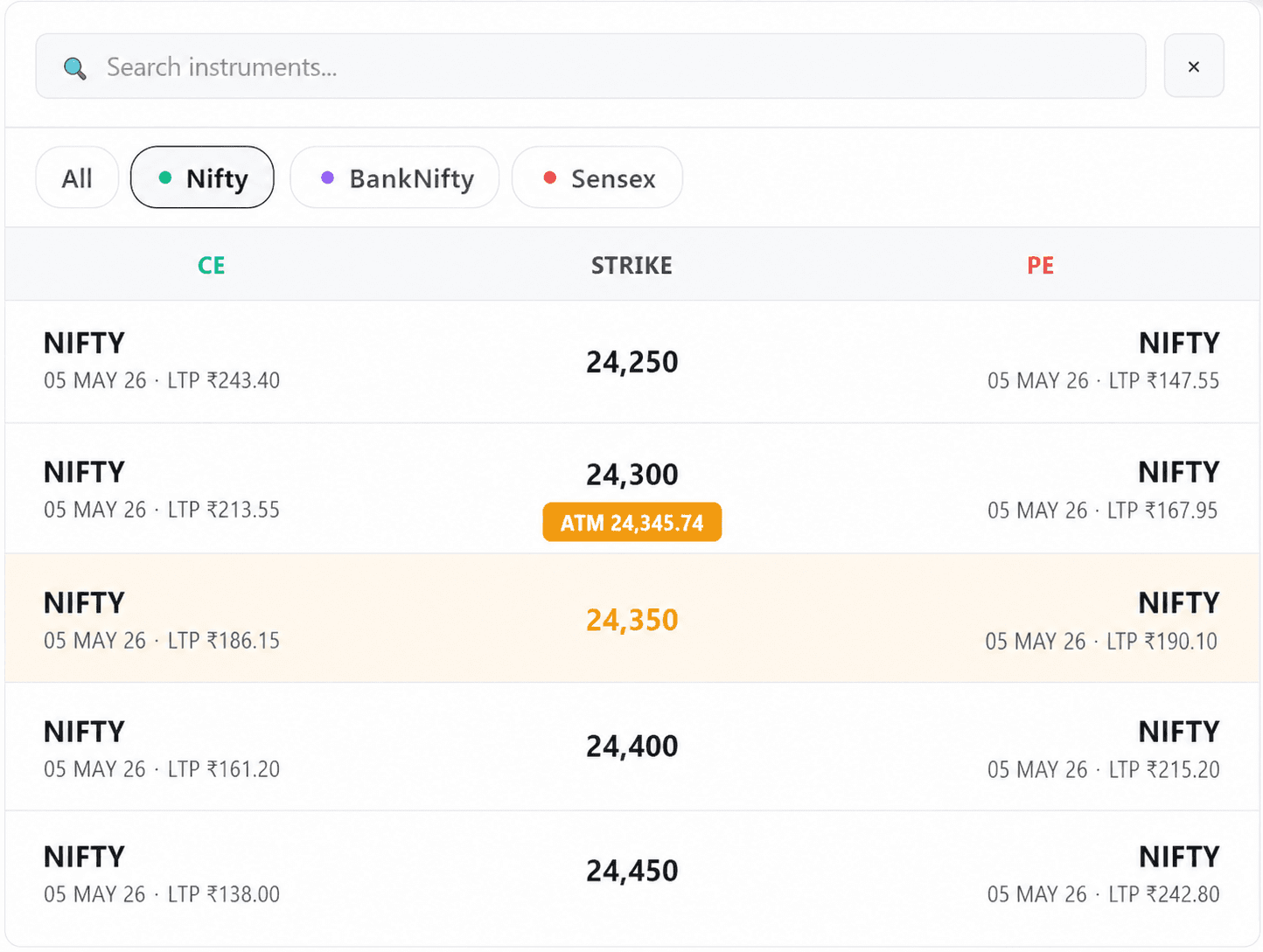Open NIFTY put with LTP ₹215.20
1263x952 pixels.
[1103, 749]
